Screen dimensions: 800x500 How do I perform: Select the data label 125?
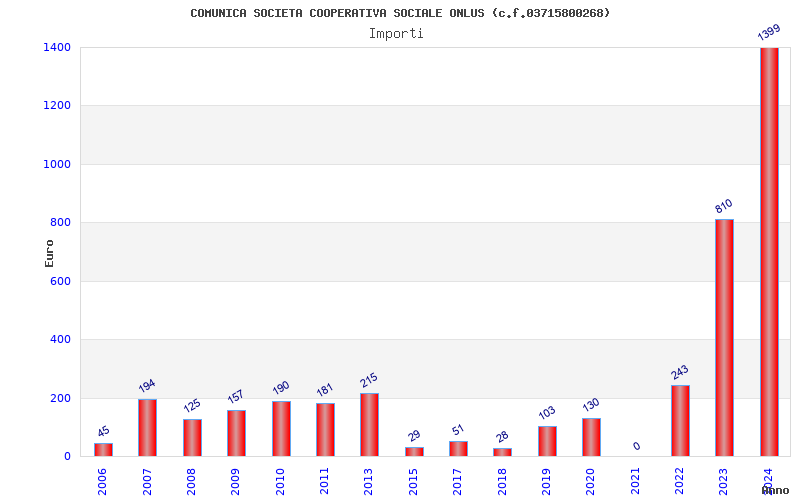pos(192,406)
